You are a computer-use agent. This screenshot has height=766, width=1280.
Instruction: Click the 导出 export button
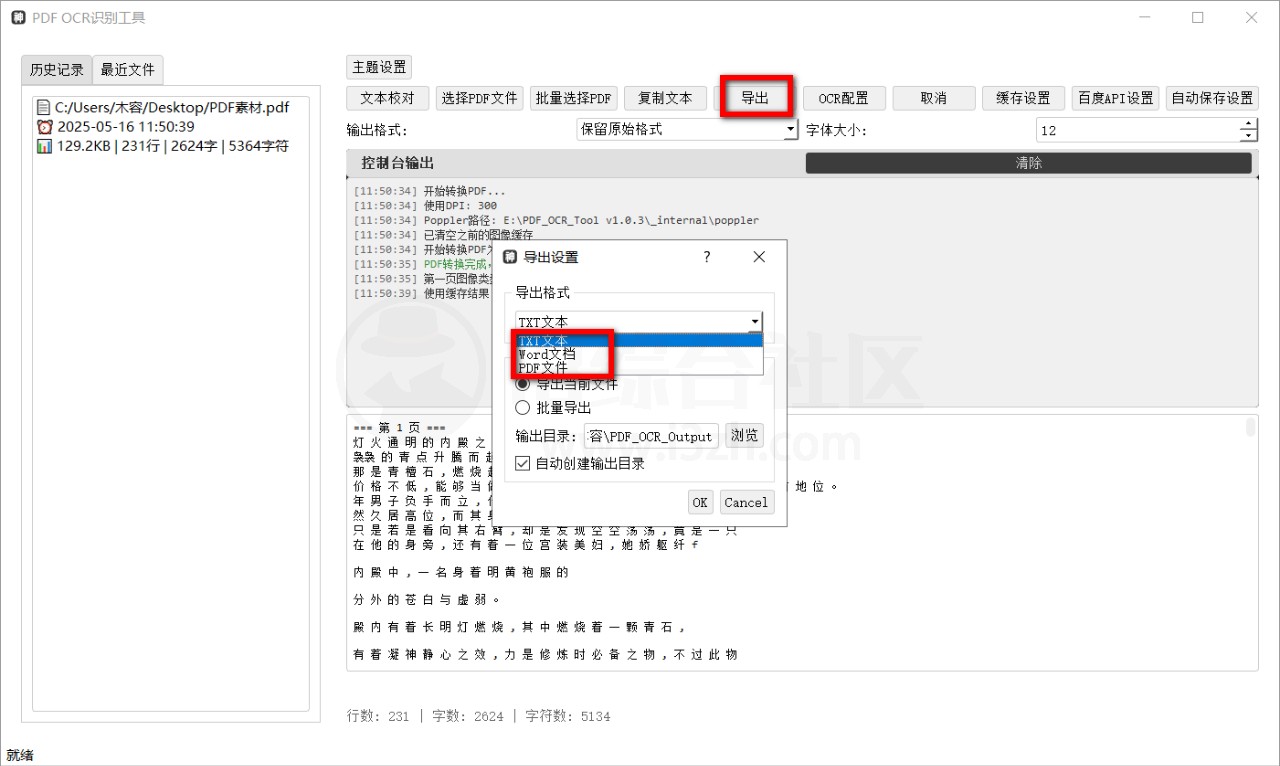[x=755, y=98]
